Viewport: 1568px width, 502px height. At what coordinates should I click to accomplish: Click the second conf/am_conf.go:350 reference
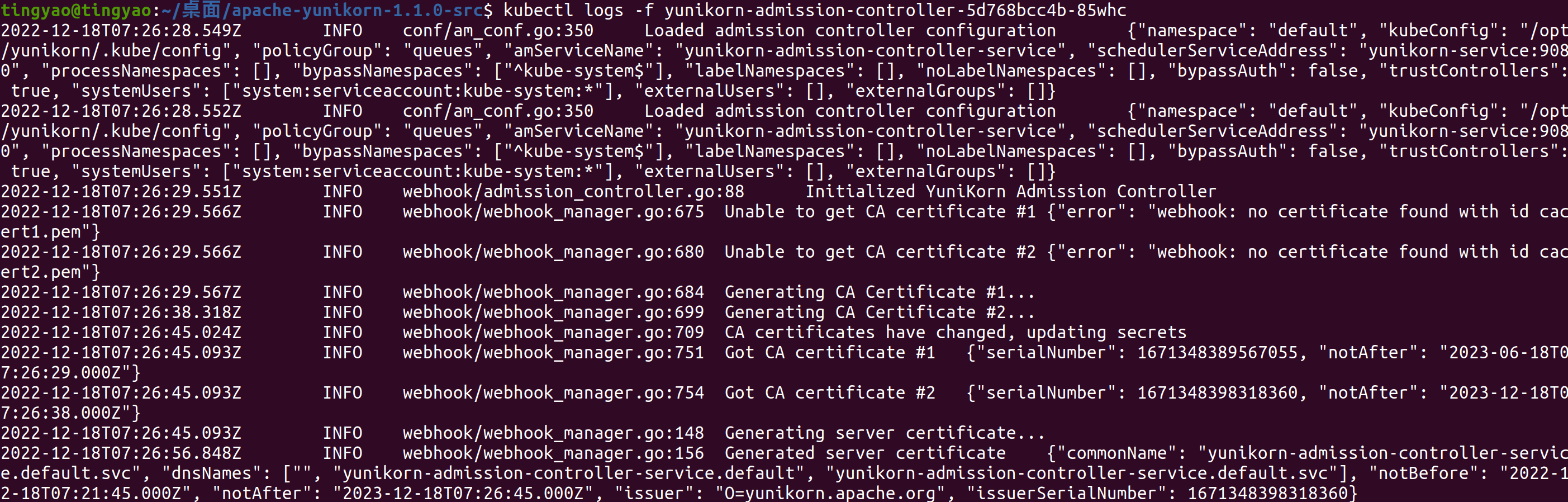pyautogui.click(x=498, y=111)
